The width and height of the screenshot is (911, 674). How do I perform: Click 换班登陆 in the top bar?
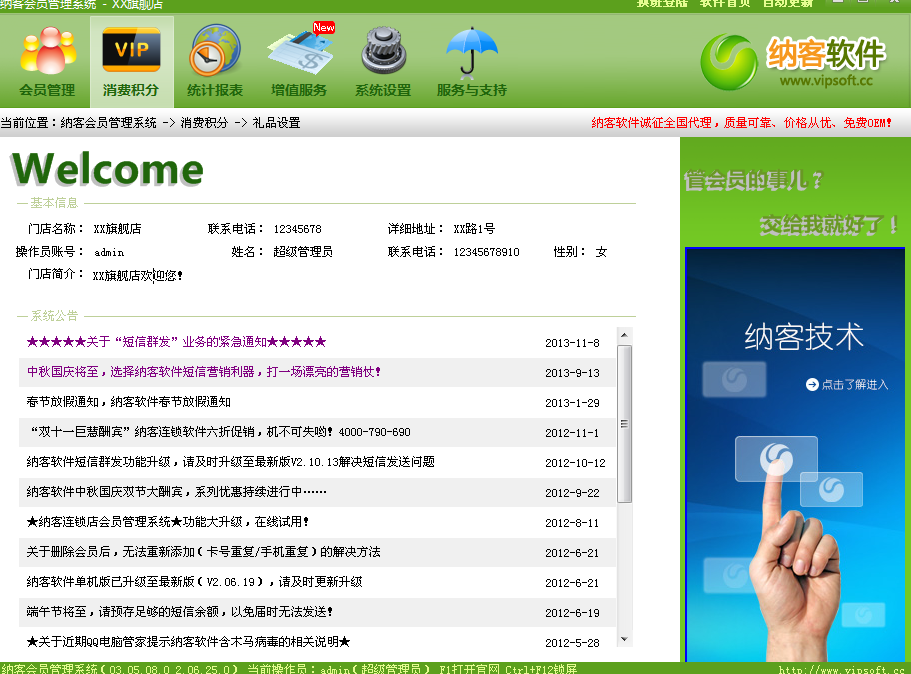click(662, 4)
